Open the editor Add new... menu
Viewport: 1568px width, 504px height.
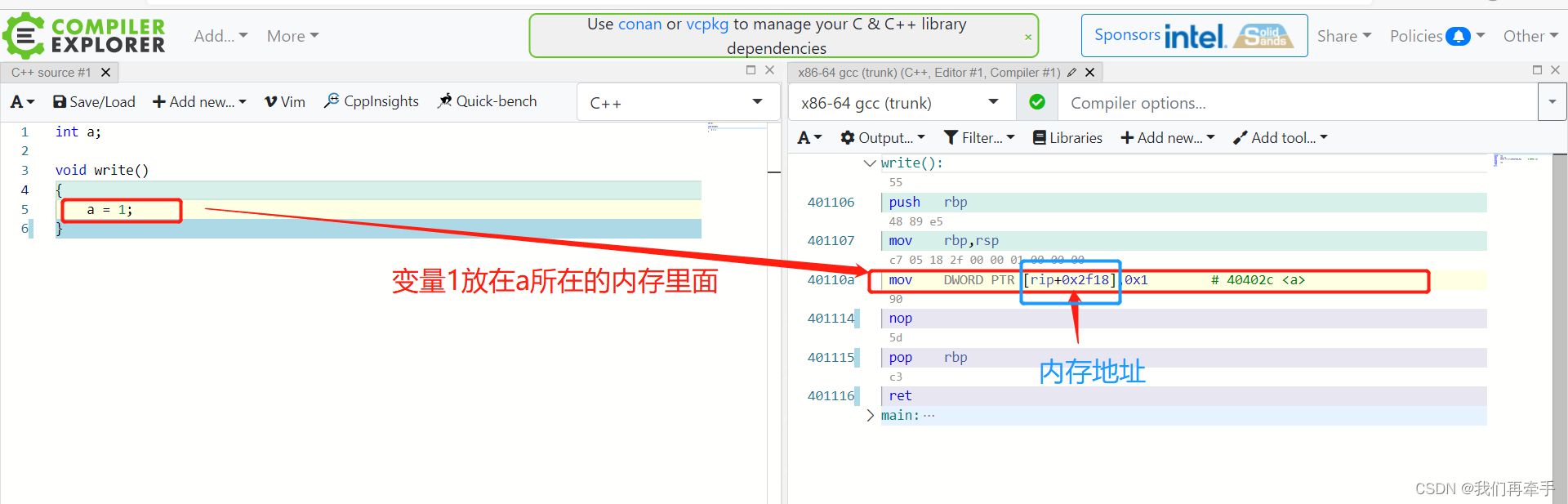point(199,102)
